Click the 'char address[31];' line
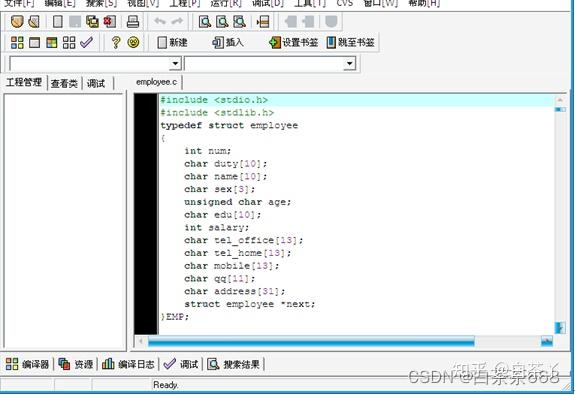The width and height of the screenshot is (575, 395). point(234,291)
